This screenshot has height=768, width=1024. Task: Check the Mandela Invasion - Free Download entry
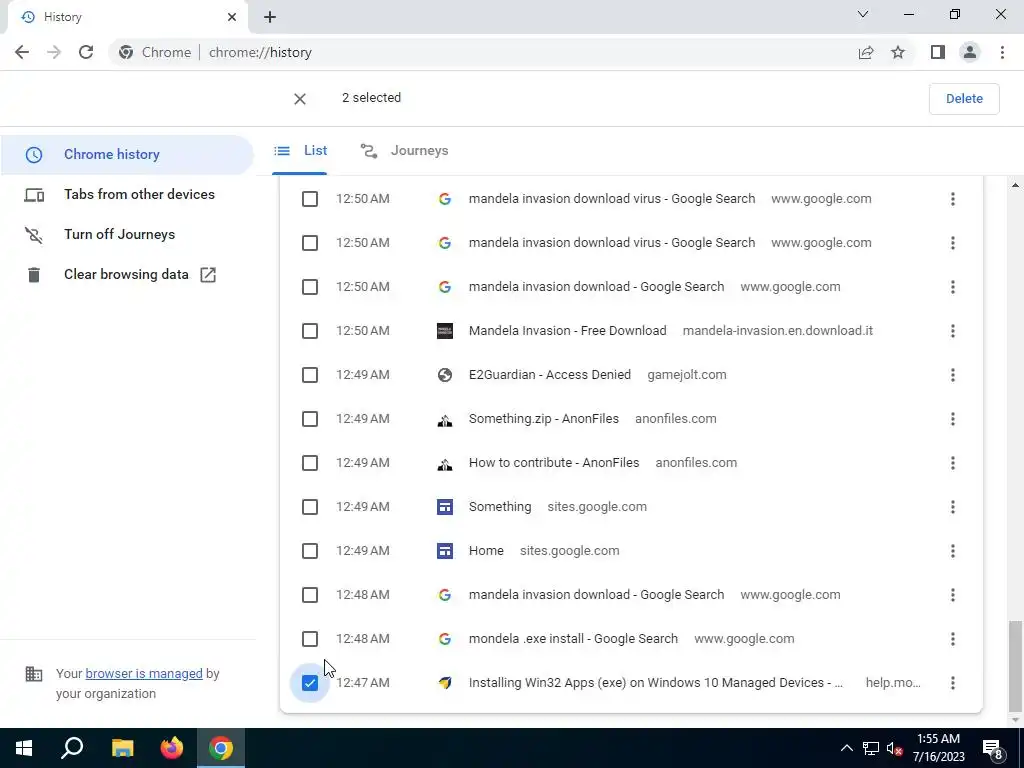[310, 331]
